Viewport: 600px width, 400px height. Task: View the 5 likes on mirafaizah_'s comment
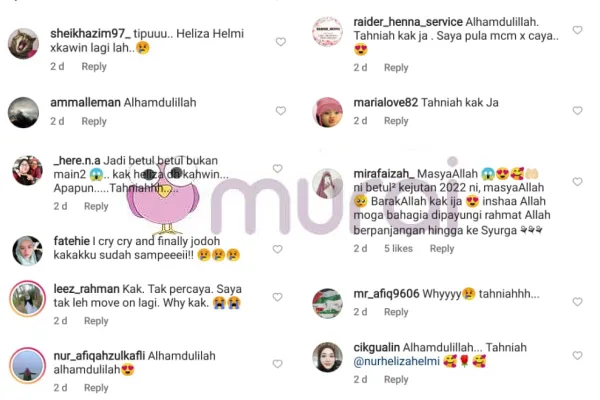point(398,249)
